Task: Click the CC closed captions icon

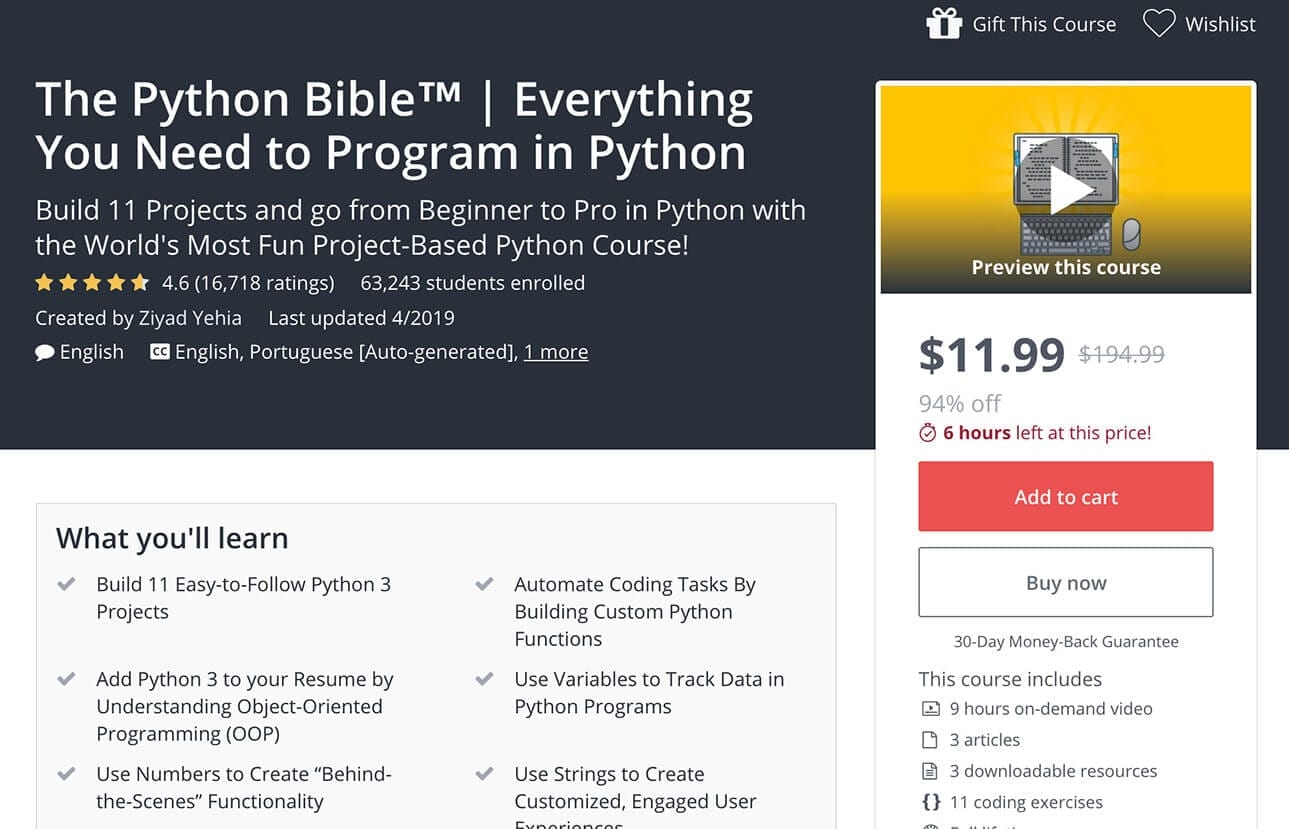Action: tap(159, 352)
